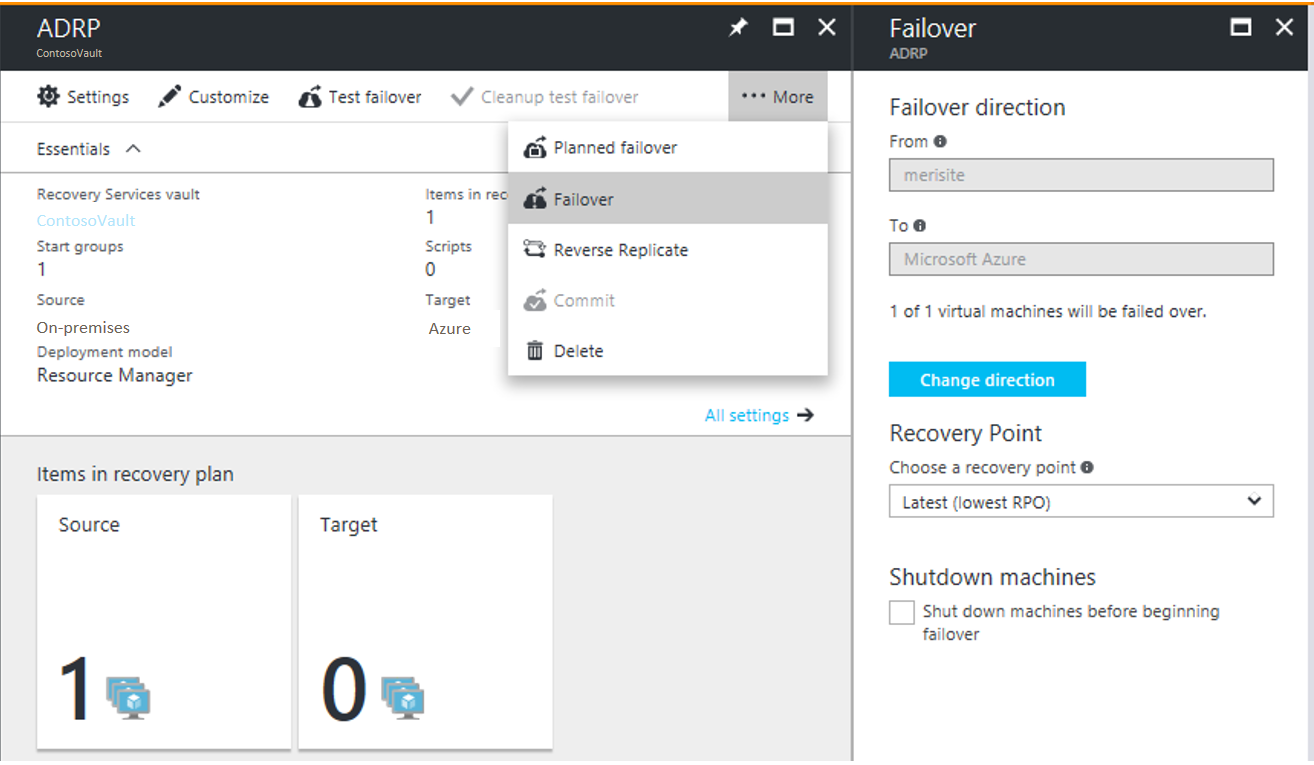The height and width of the screenshot is (765, 1314).
Task: Click the Test failover icon
Action: [x=311, y=96]
